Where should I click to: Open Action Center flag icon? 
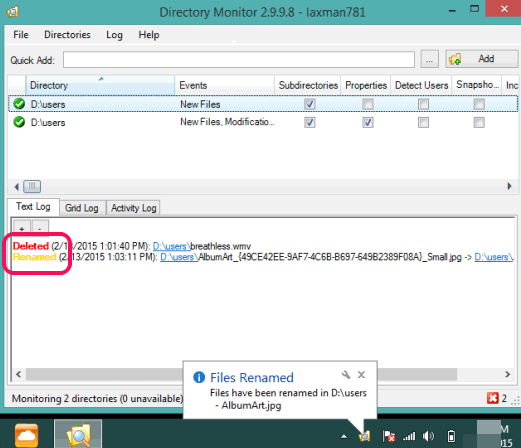point(389,436)
